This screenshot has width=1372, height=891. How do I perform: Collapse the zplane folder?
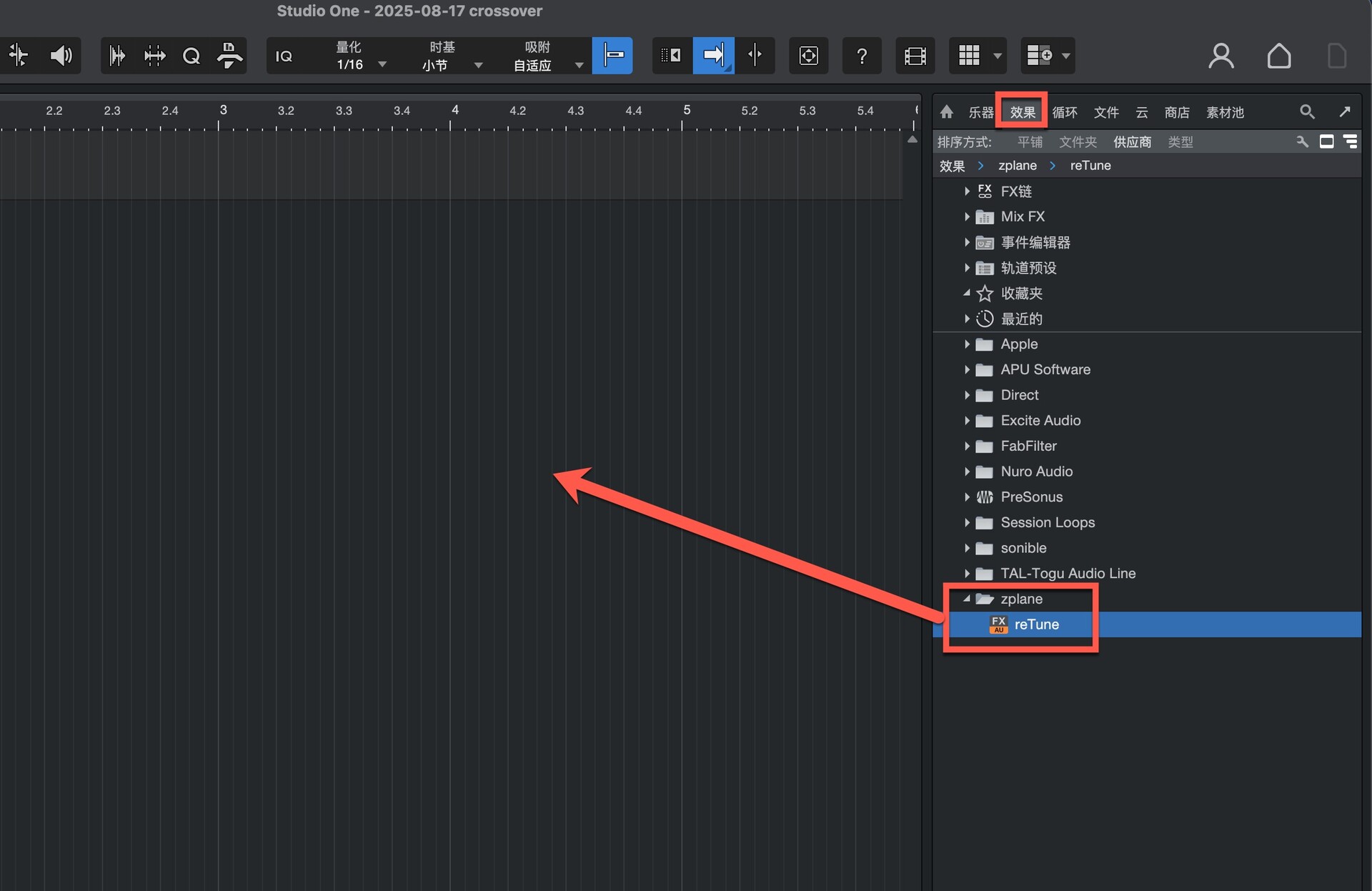click(x=967, y=599)
